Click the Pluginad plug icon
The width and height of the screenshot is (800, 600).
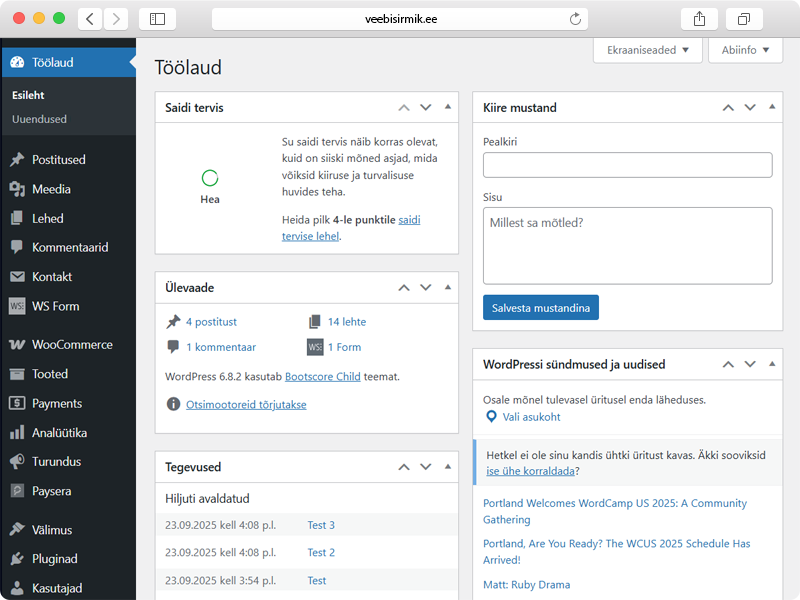tap(16, 559)
